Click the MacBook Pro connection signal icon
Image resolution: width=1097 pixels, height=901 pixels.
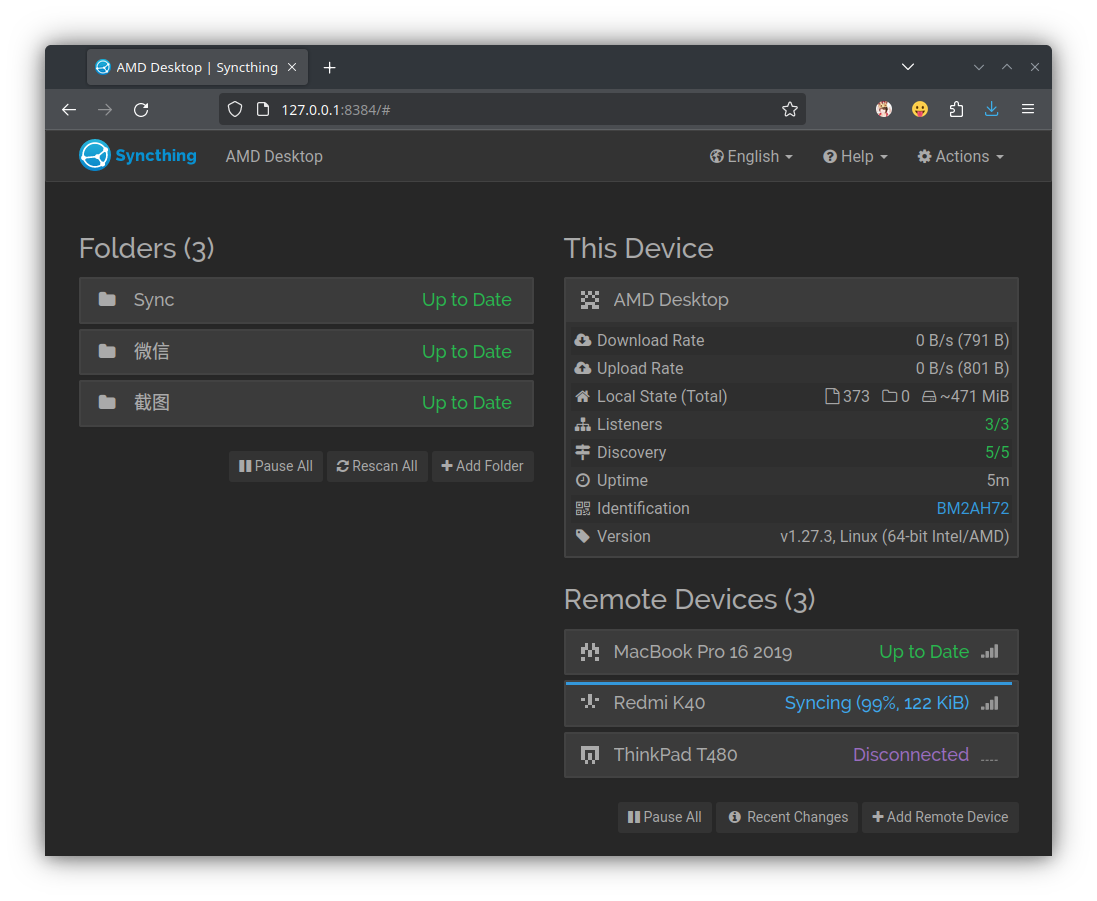(989, 652)
